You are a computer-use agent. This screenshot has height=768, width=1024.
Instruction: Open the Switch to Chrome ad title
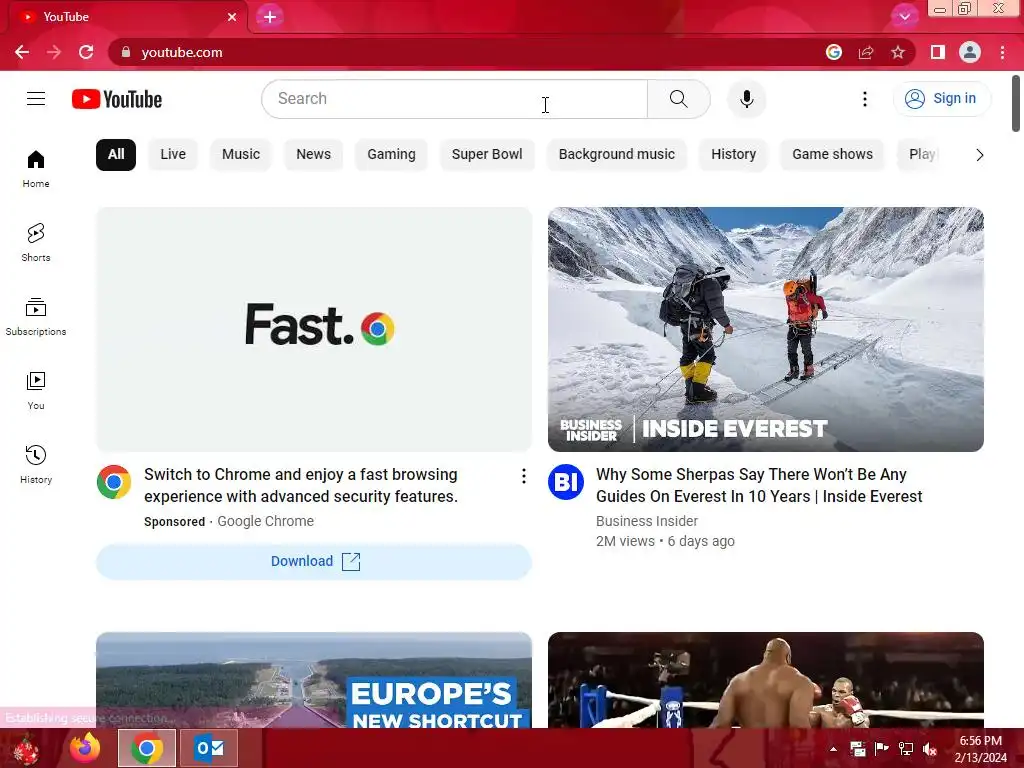click(301, 485)
